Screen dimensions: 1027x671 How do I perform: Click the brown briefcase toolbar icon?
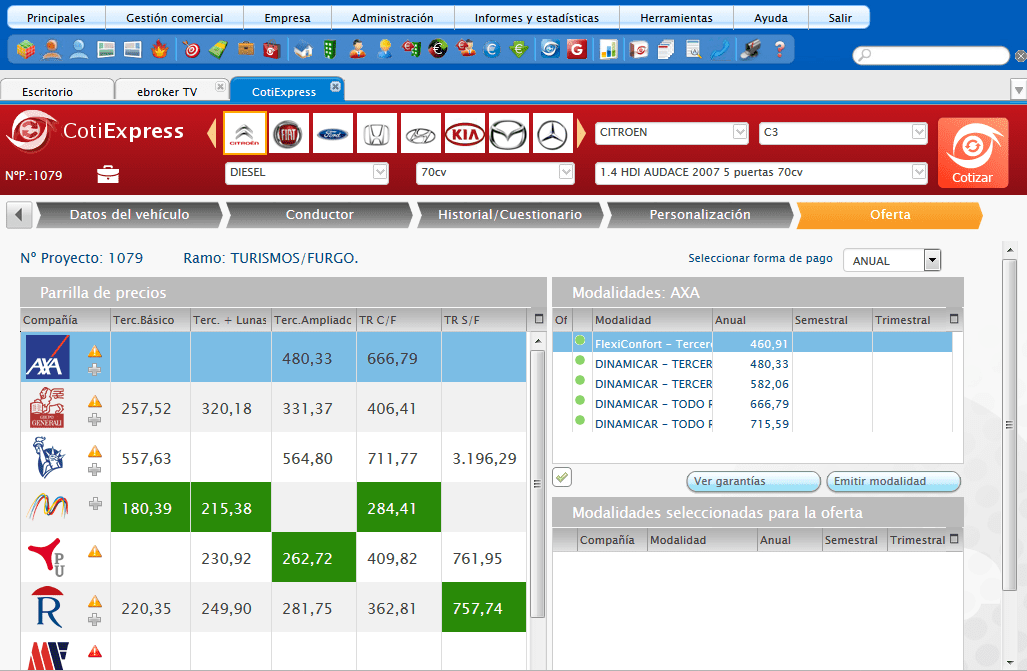246,49
